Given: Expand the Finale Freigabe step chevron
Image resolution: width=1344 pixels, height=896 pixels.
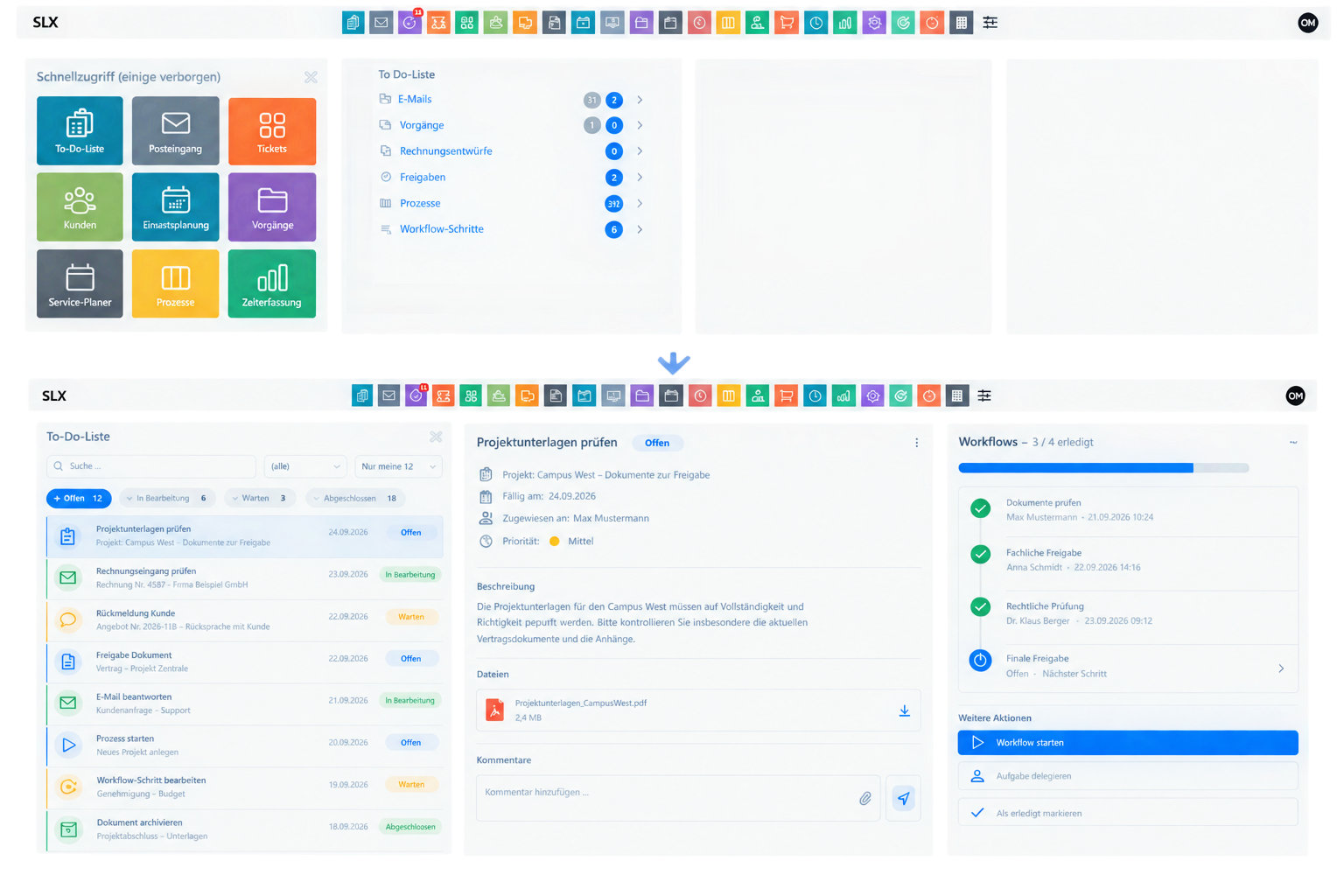Looking at the screenshot, I should coord(1281,668).
